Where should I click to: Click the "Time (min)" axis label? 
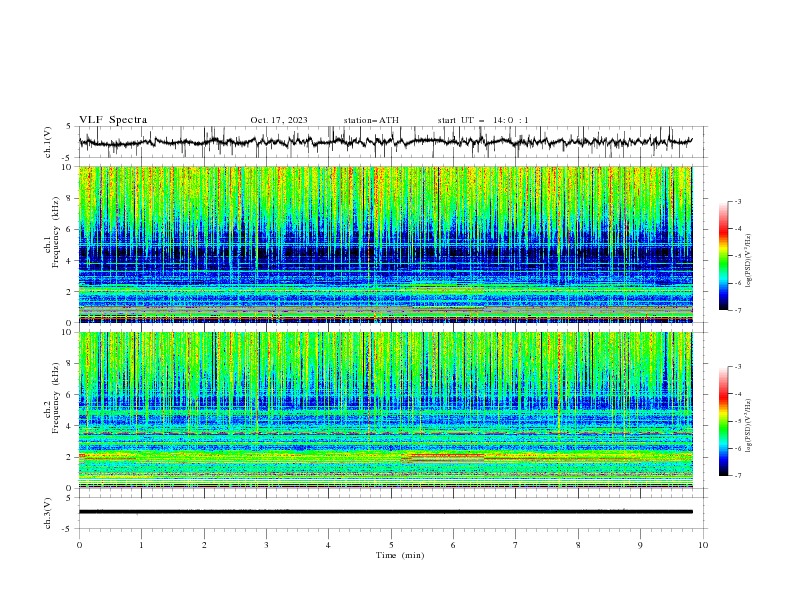400,555
